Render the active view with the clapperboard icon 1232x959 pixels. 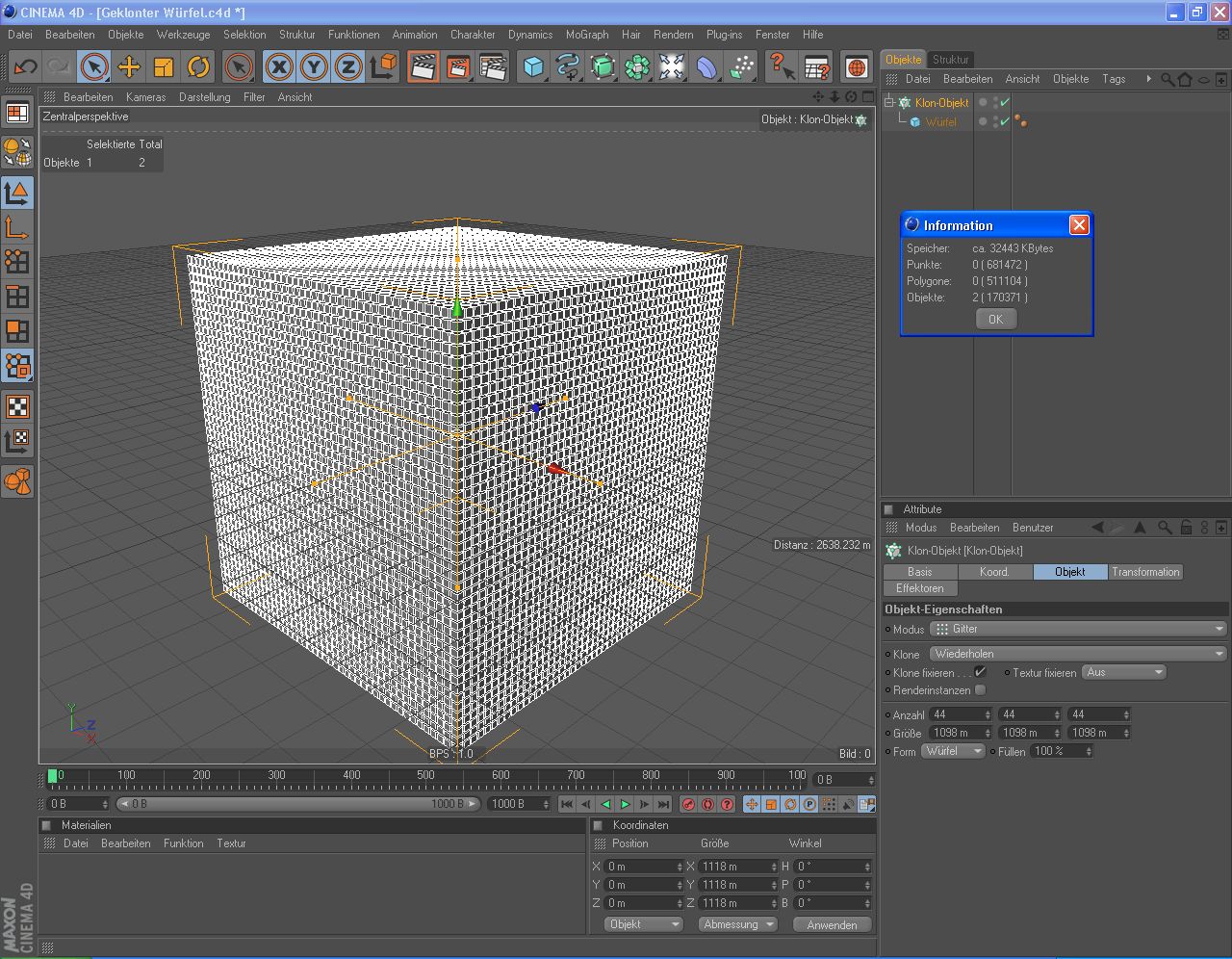[423, 66]
